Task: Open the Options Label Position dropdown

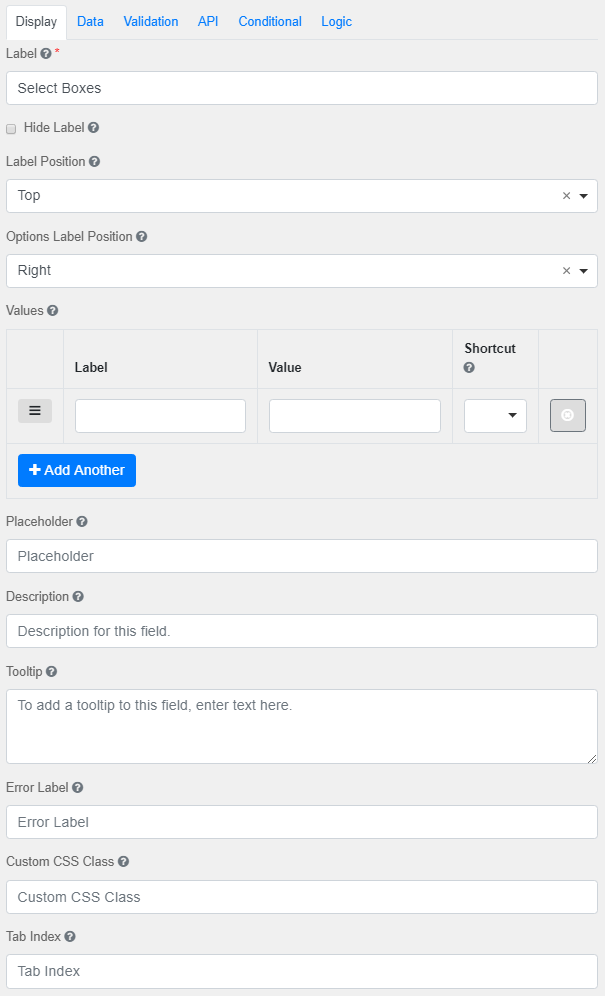Action: [583, 270]
